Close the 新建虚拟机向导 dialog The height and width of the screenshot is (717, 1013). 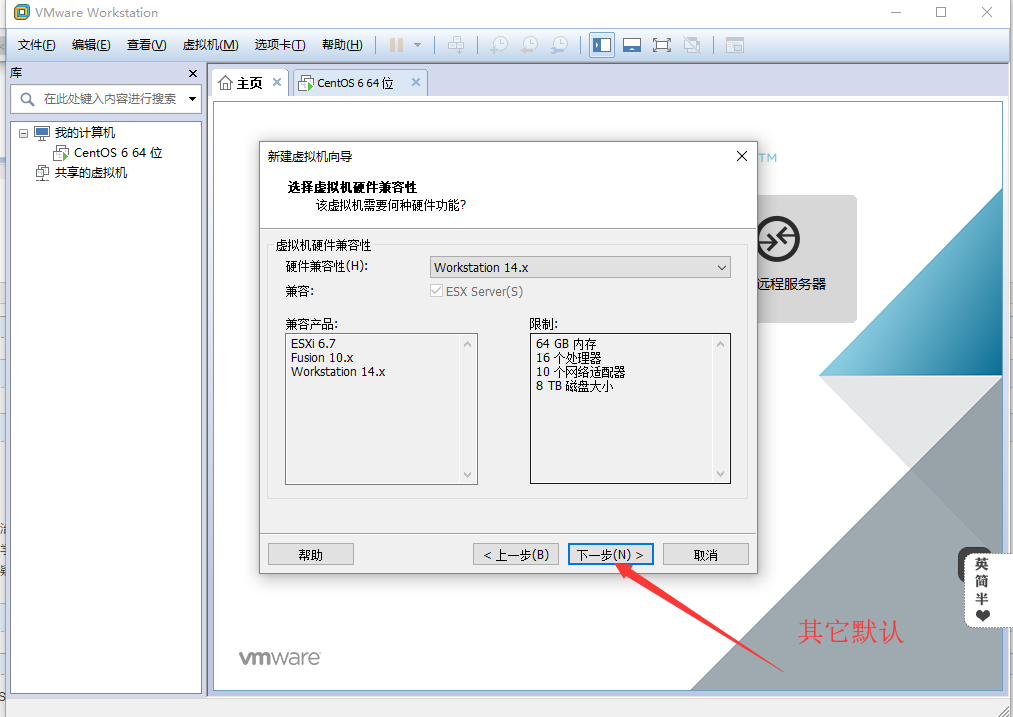pyautogui.click(x=742, y=156)
